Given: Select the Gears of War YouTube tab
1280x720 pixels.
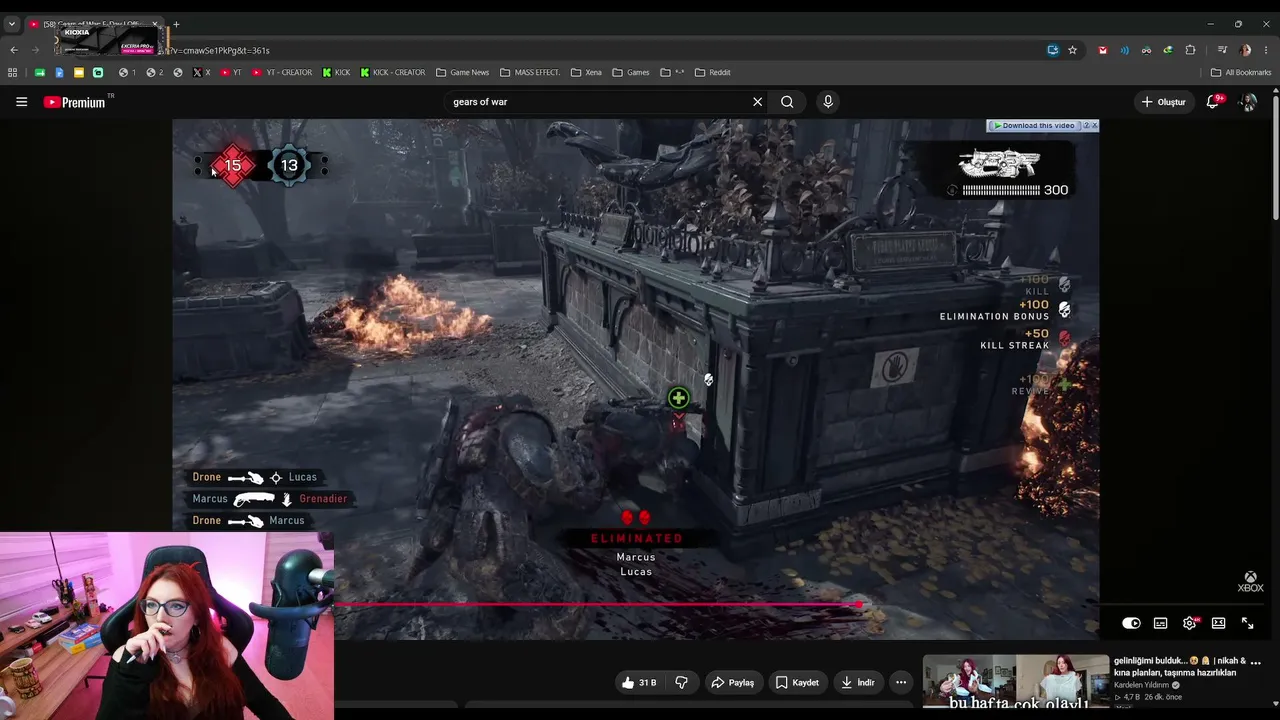Looking at the screenshot, I should [94, 24].
